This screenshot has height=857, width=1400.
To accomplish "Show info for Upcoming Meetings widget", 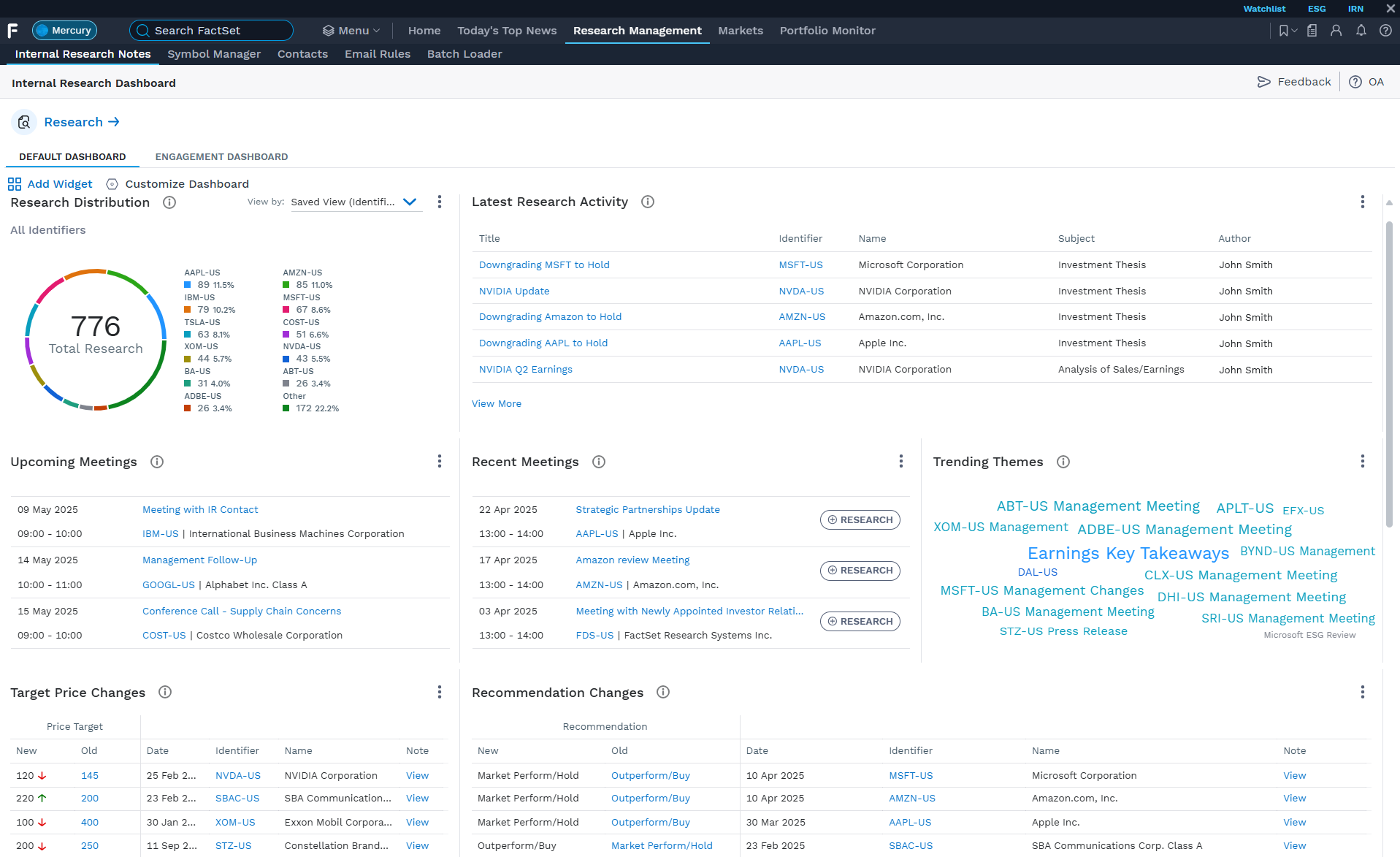I will (x=157, y=462).
